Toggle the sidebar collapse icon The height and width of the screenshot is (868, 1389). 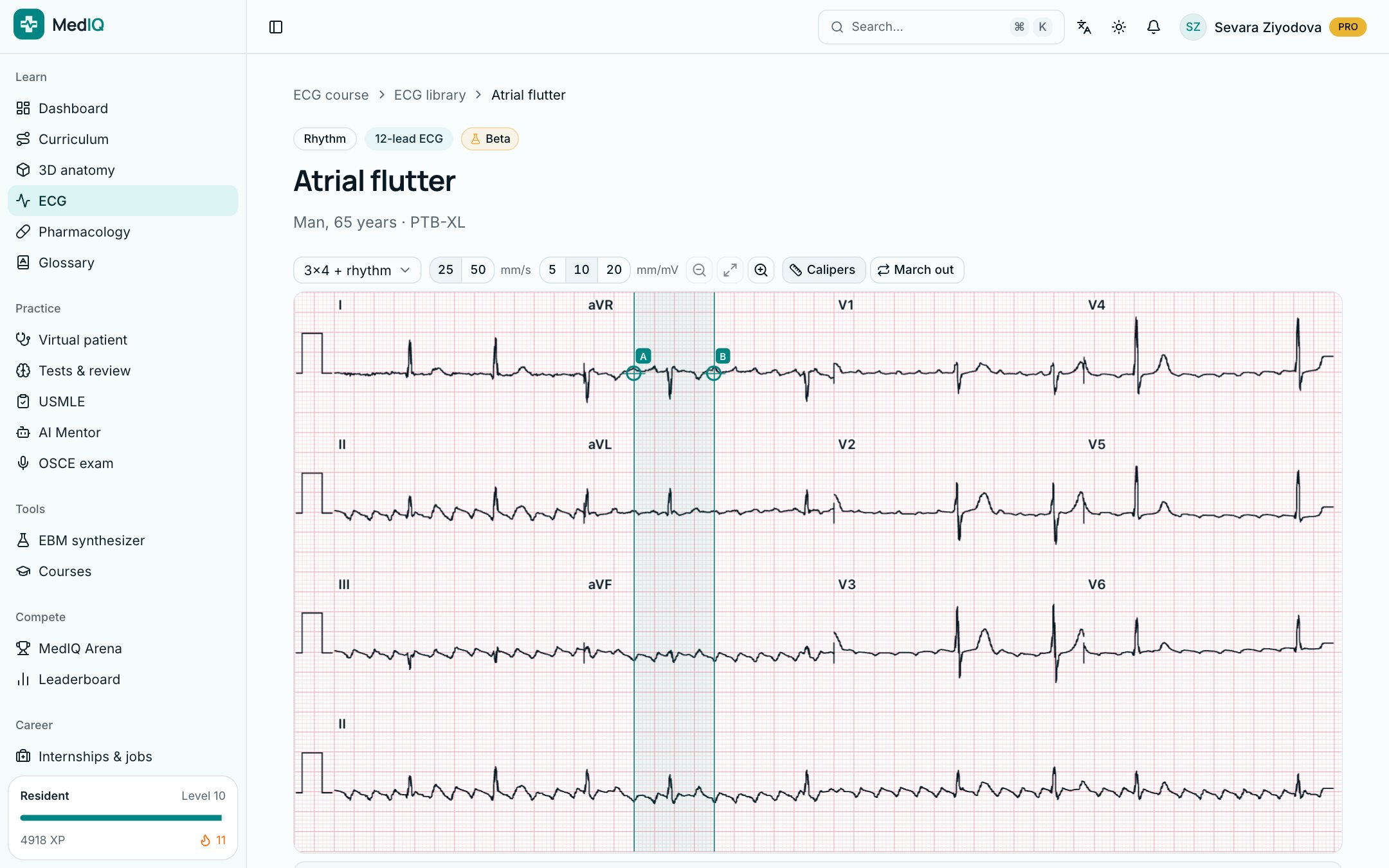pos(276,27)
